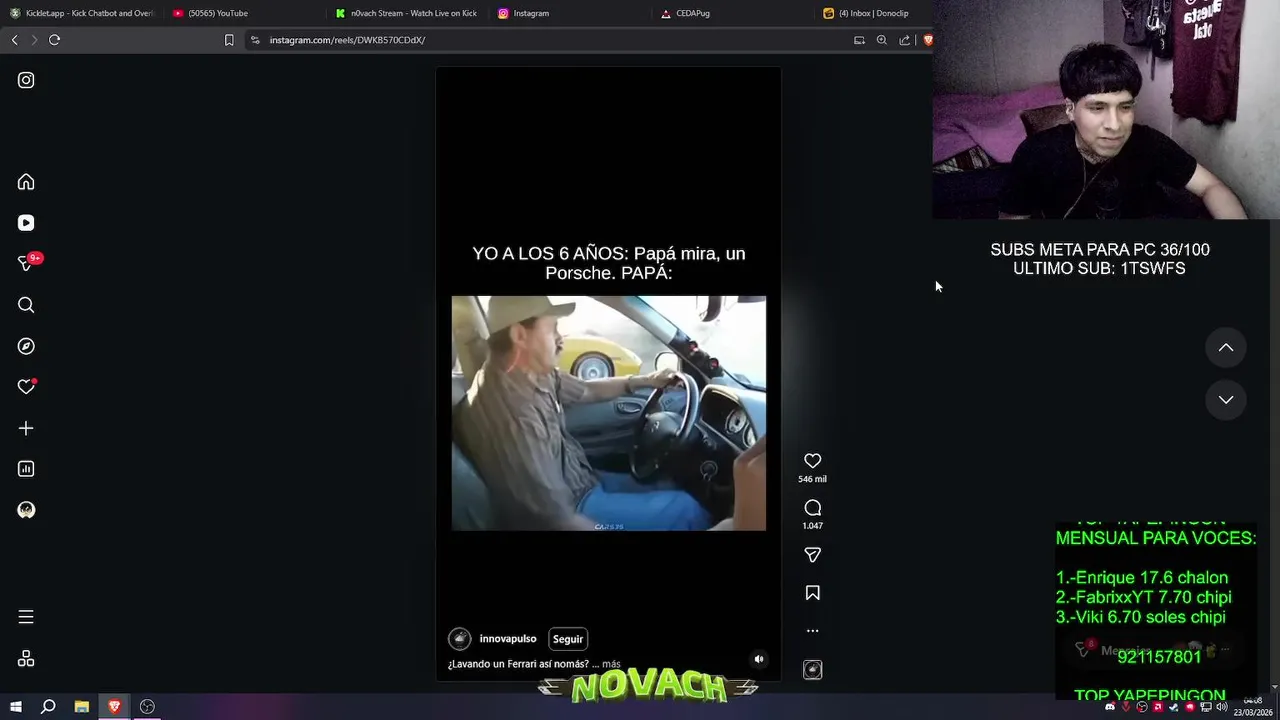Switch to Kicklet.app browser tab
1280x720 pixels.
coord(82,13)
